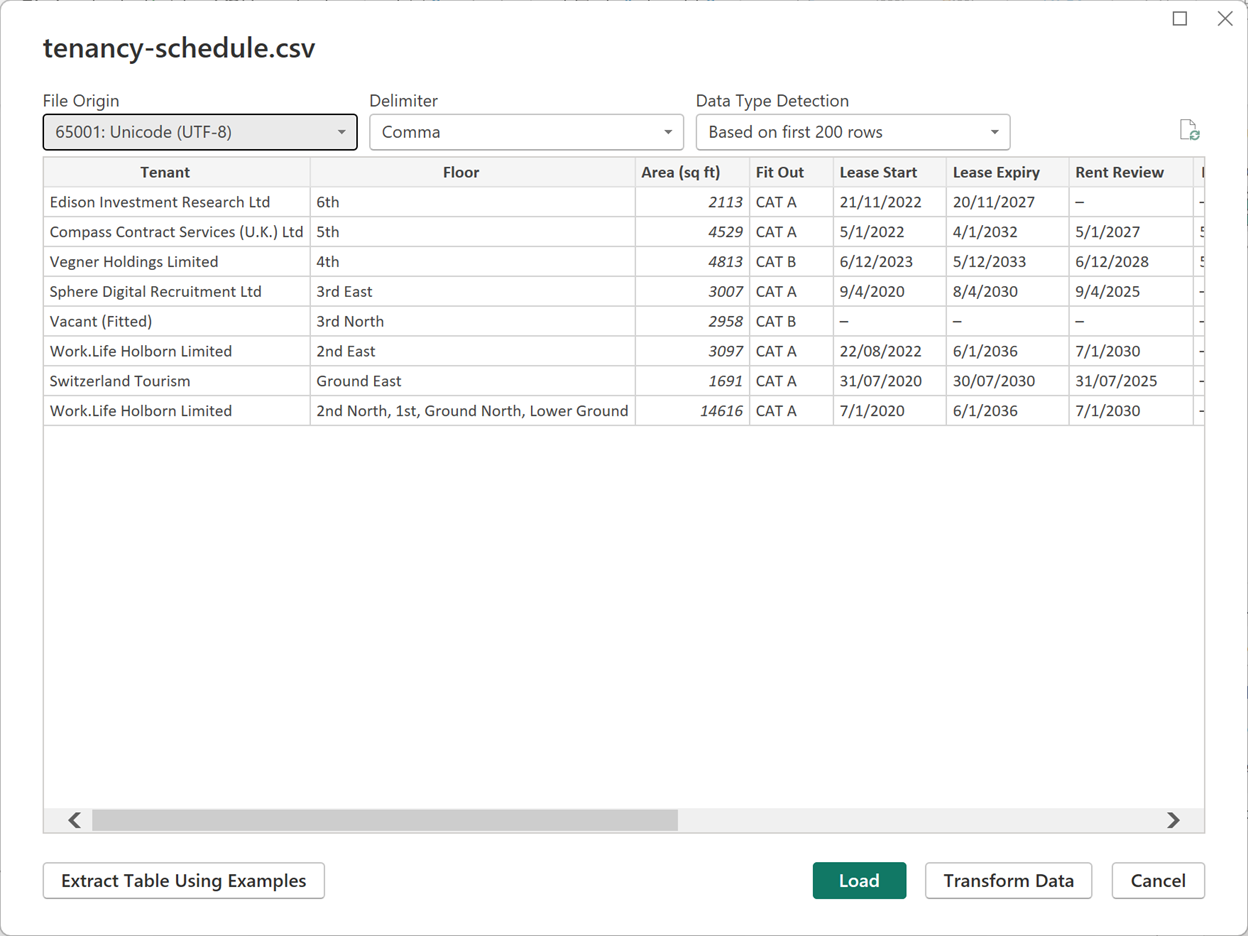The width and height of the screenshot is (1248, 936).
Task: Maximize the tenancy-schedule.csv dialog
Action: (1180, 19)
